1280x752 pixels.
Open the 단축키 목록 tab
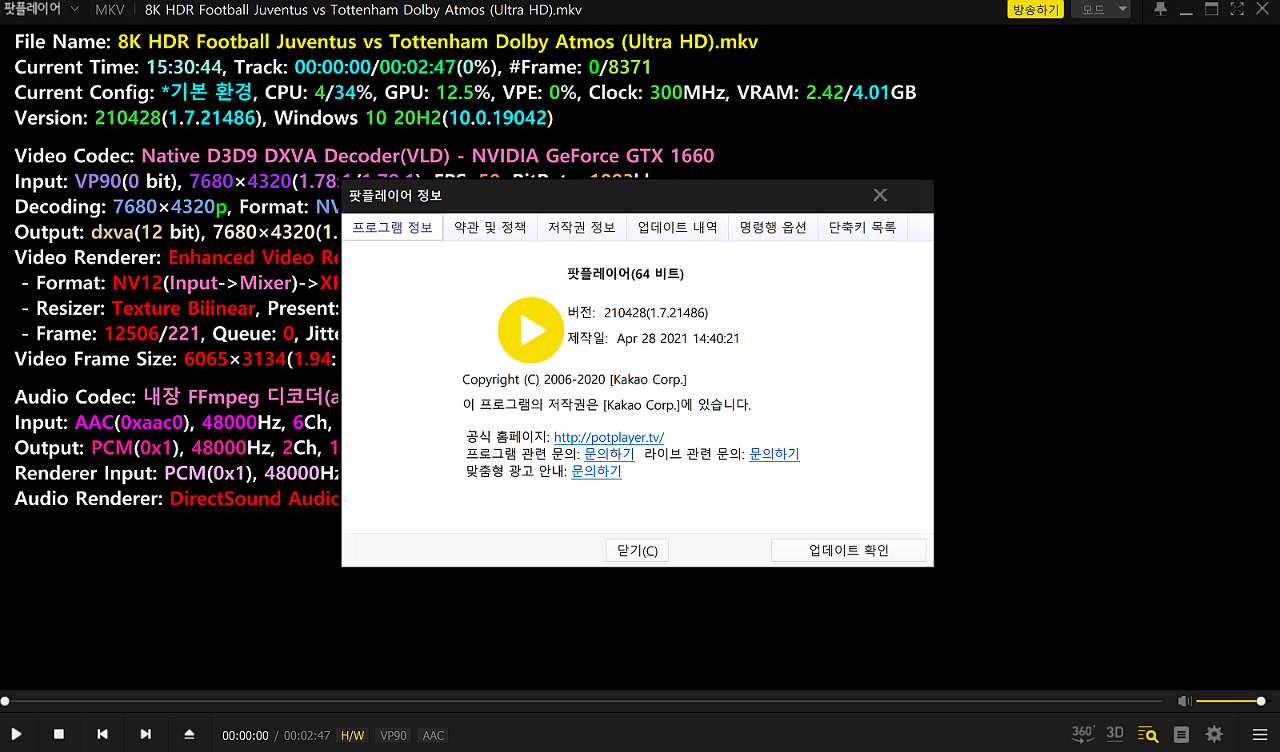(x=863, y=227)
